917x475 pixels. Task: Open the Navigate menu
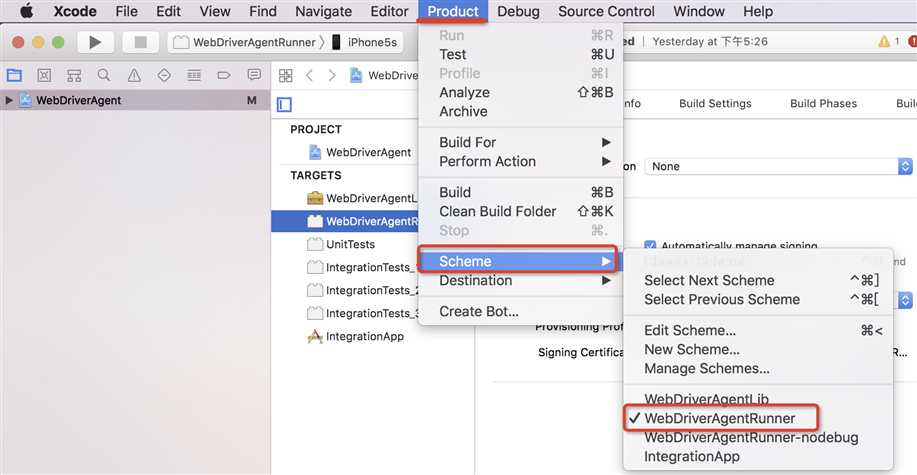coord(323,11)
